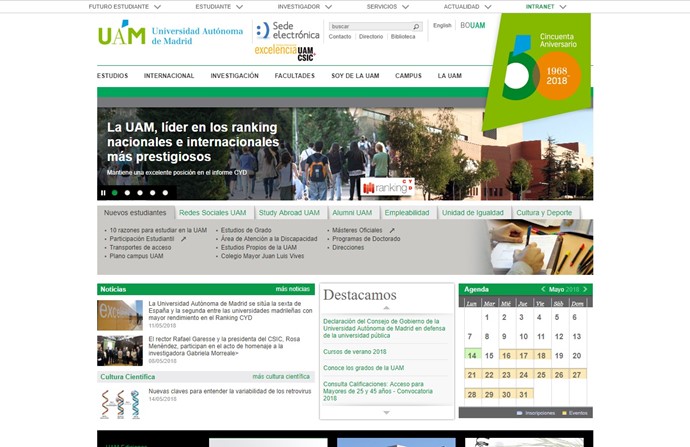Select day 24 in Agenda calendar

(524, 374)
